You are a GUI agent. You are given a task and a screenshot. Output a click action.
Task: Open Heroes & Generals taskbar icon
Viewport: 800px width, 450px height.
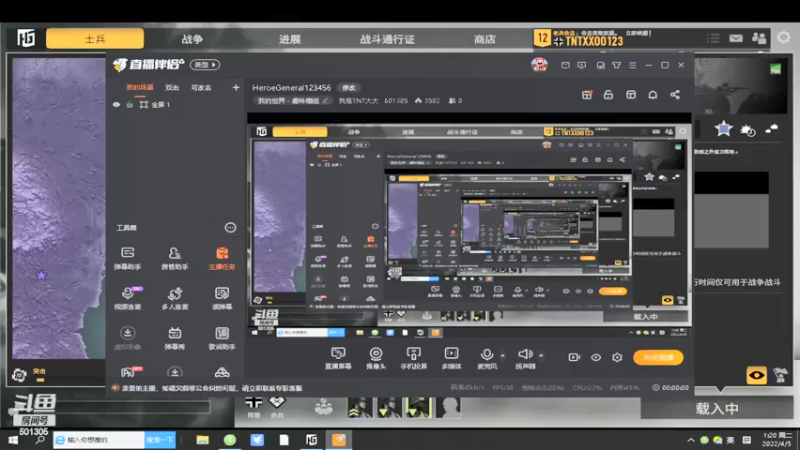click(x=311, y=440)
